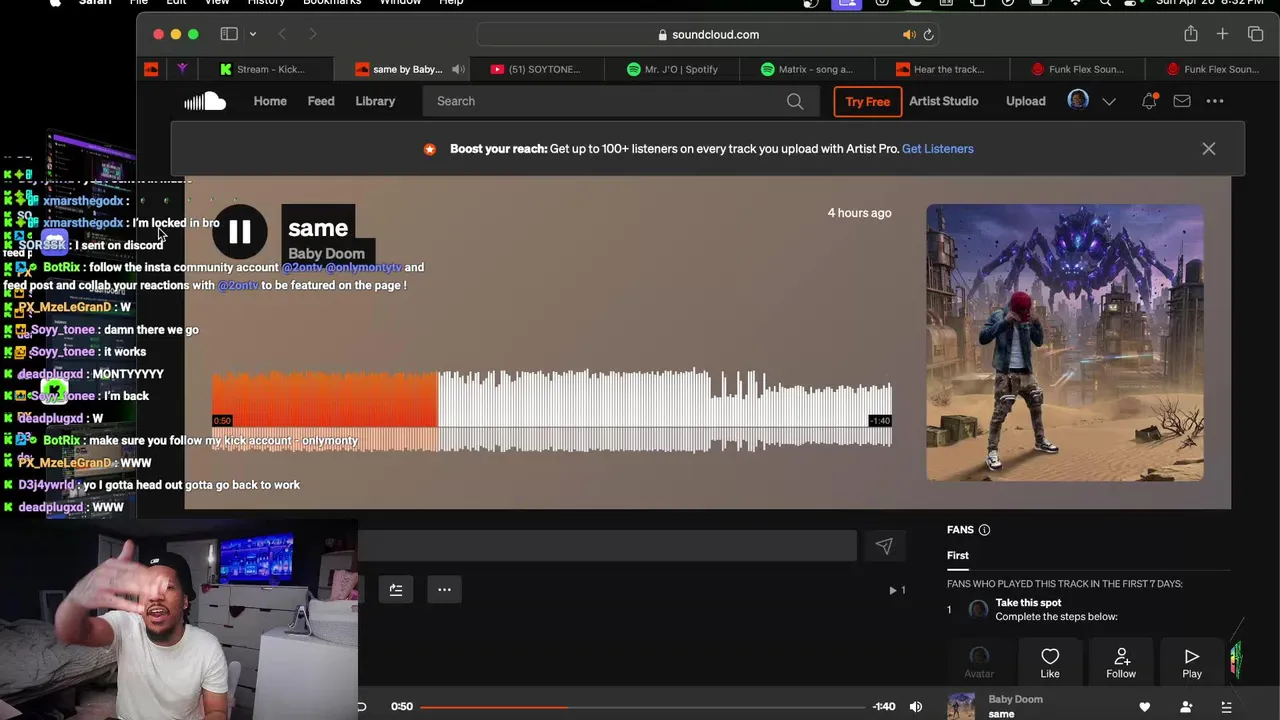Click the -1:40 remaining time in bottom bar
The height and width of the screenshot is (720, 1280).
[884, 707]
